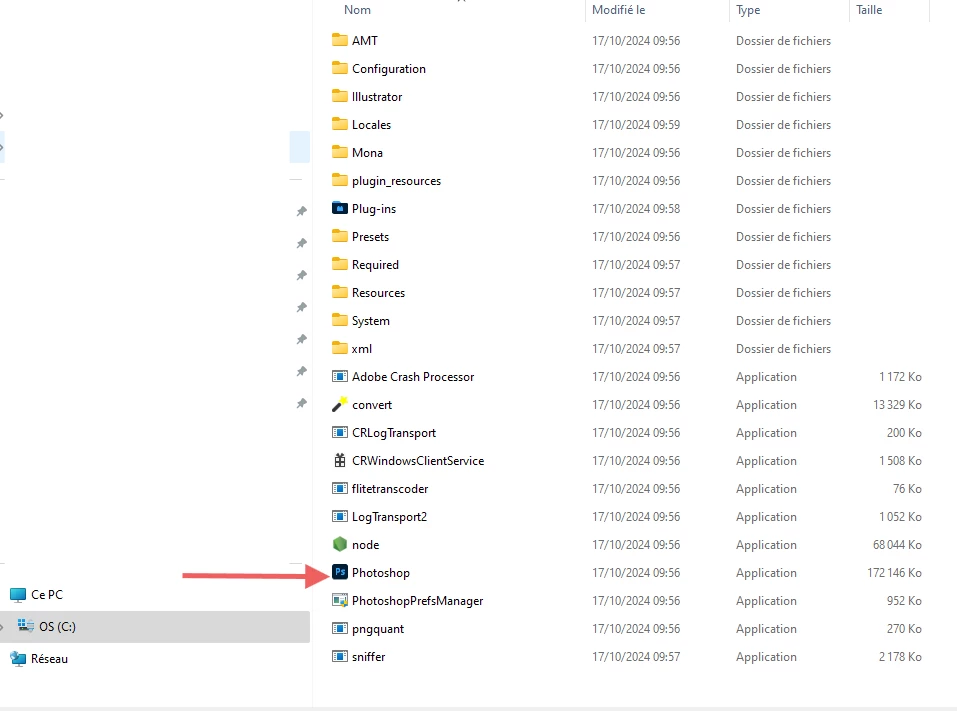This screenshot has height=711, width=957.
Task: Click the 13 329 Ko size value
Action: point(897,405)
